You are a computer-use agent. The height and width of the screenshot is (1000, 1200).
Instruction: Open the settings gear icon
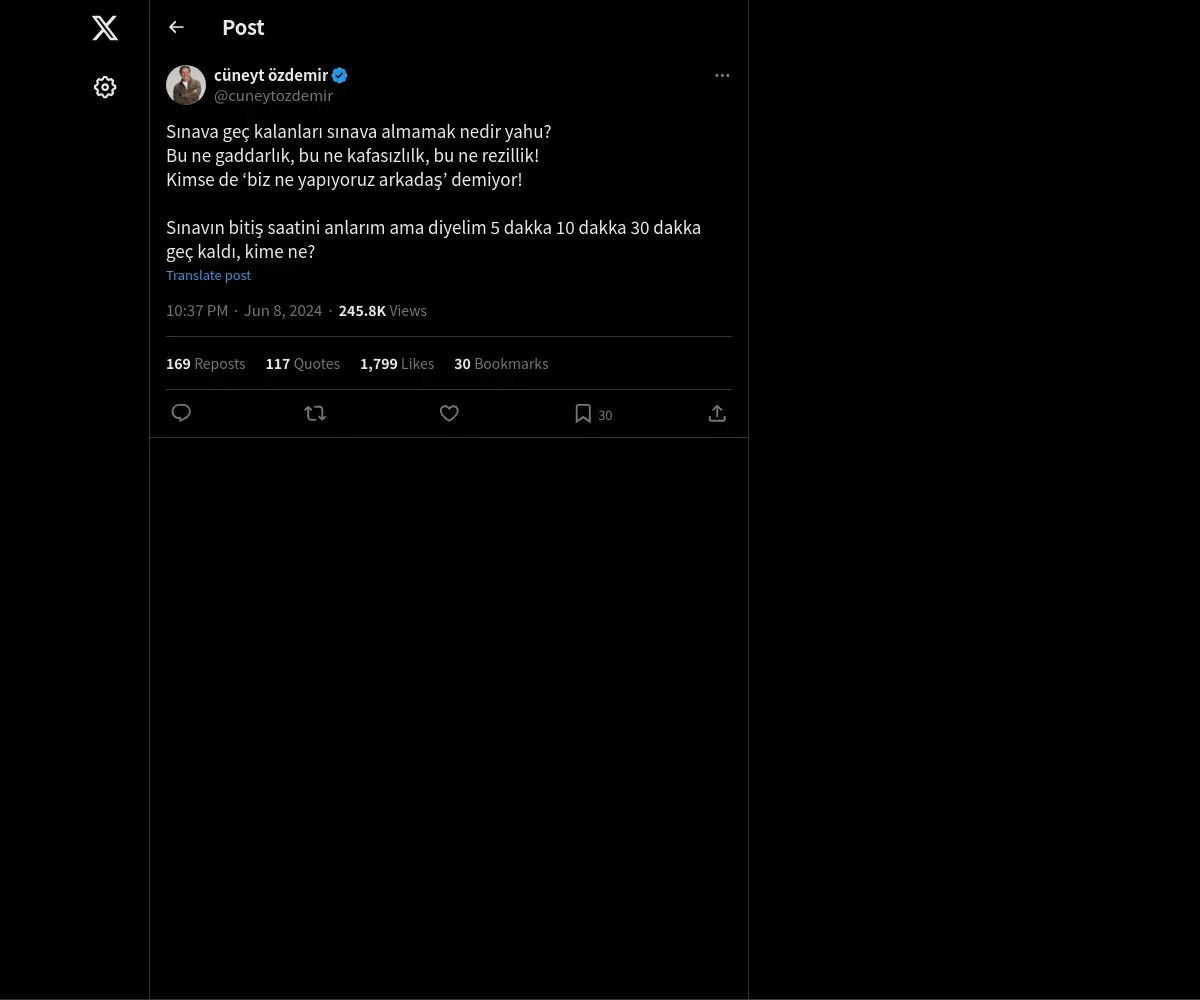tap(105, 87)
